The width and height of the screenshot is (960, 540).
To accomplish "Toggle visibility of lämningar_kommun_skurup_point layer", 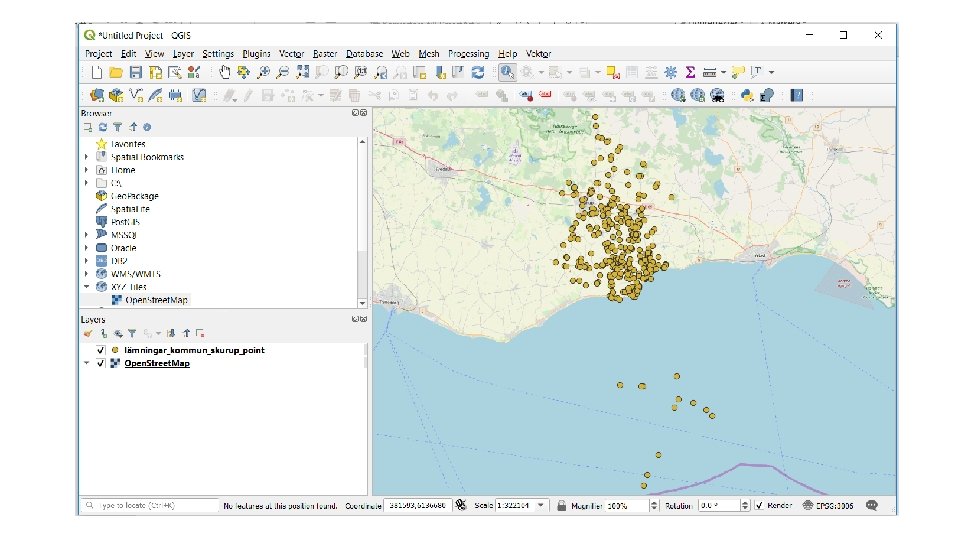I will 100,350.
